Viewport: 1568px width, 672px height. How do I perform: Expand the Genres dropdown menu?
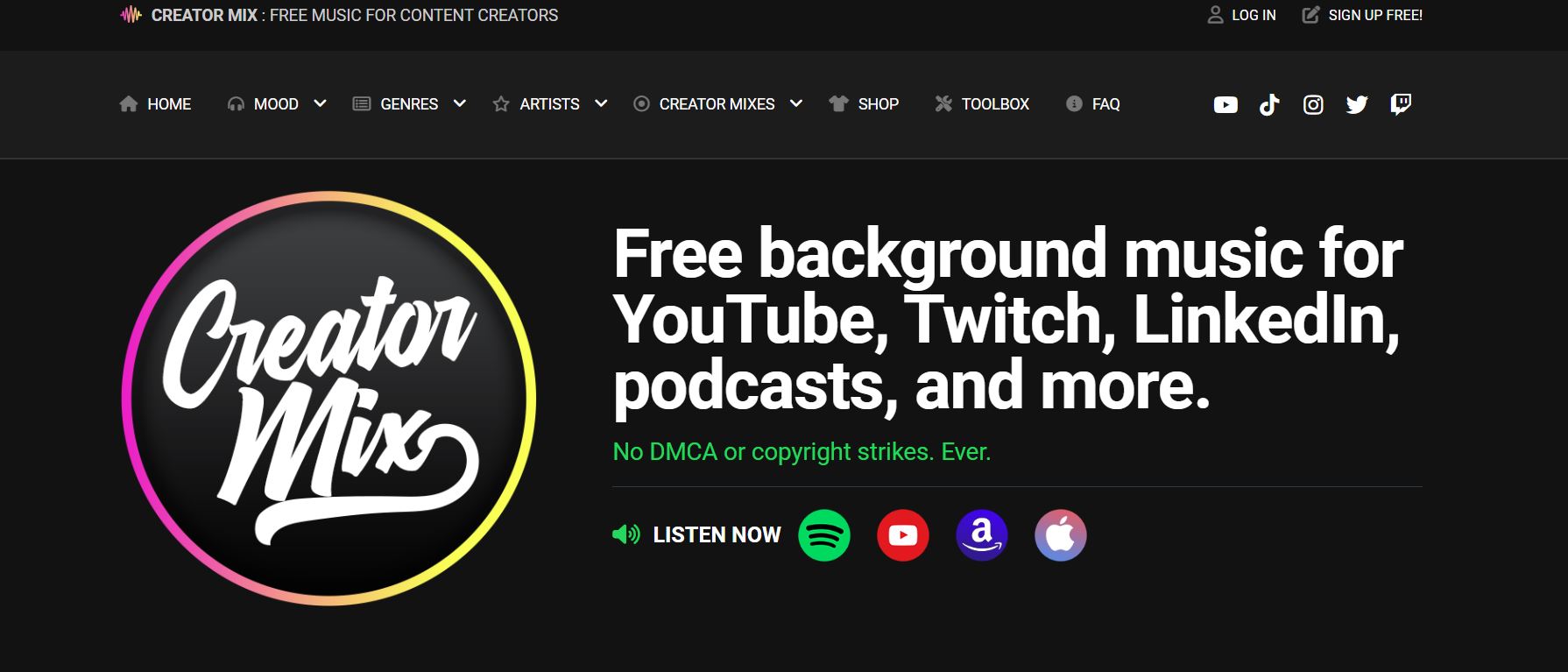coord(459,103)
